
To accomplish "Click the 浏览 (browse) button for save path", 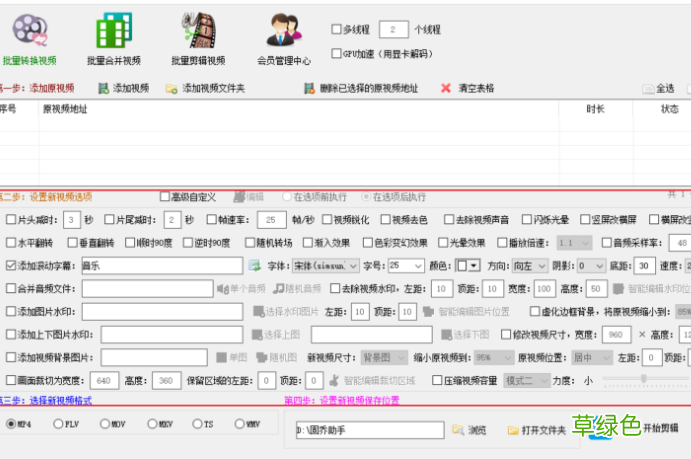I will 469,429.
